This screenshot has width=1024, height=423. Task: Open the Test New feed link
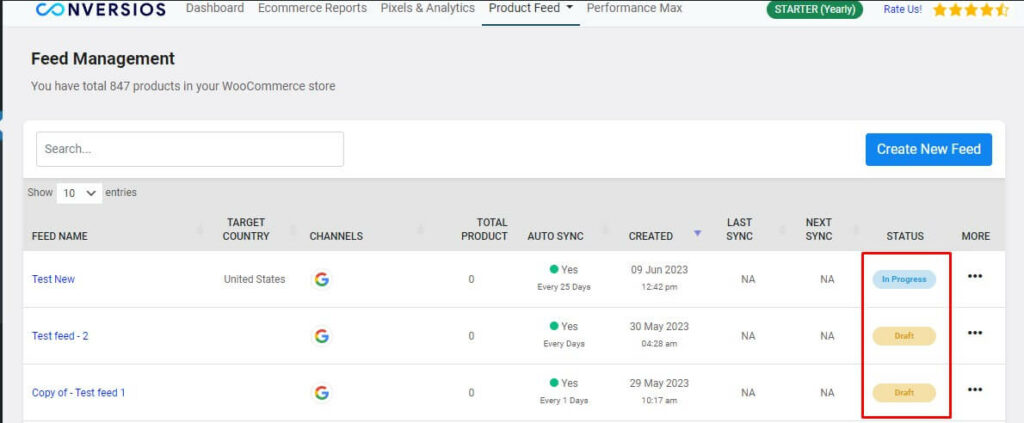[x=54, y=279]
